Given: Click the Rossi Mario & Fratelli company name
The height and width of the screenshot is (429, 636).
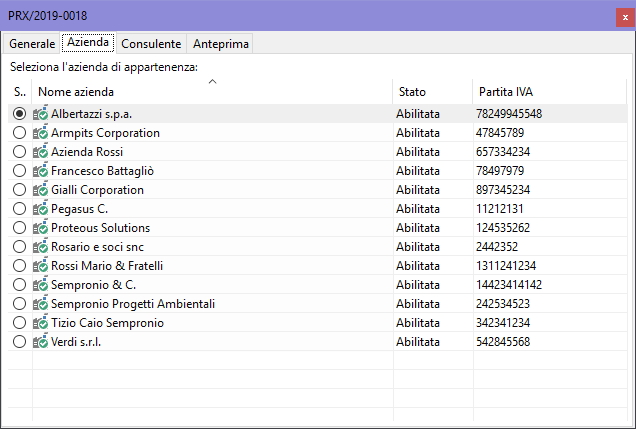Looking at the screenshot, I should [107, 266].
